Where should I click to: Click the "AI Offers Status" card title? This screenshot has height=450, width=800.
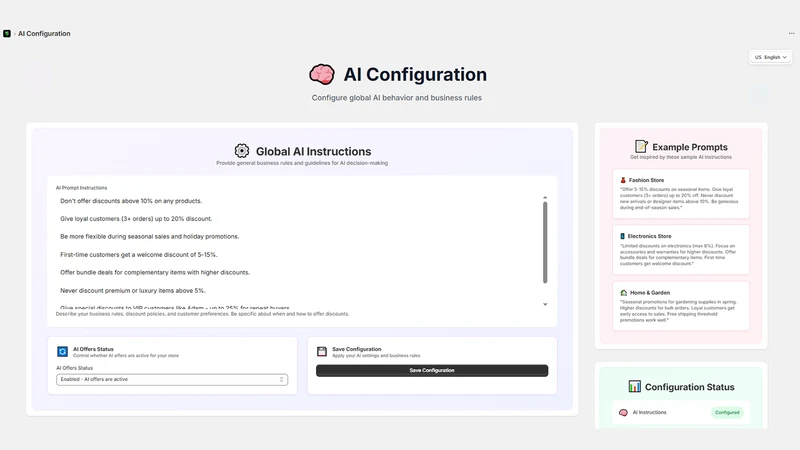(93, 349)
